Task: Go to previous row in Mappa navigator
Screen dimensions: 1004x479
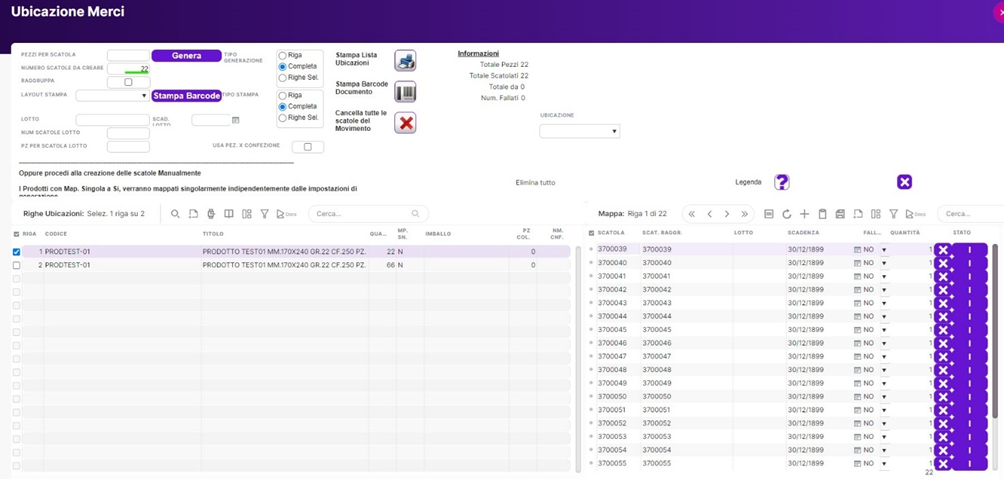Action: pyautogui.click(x=709, y=214)
